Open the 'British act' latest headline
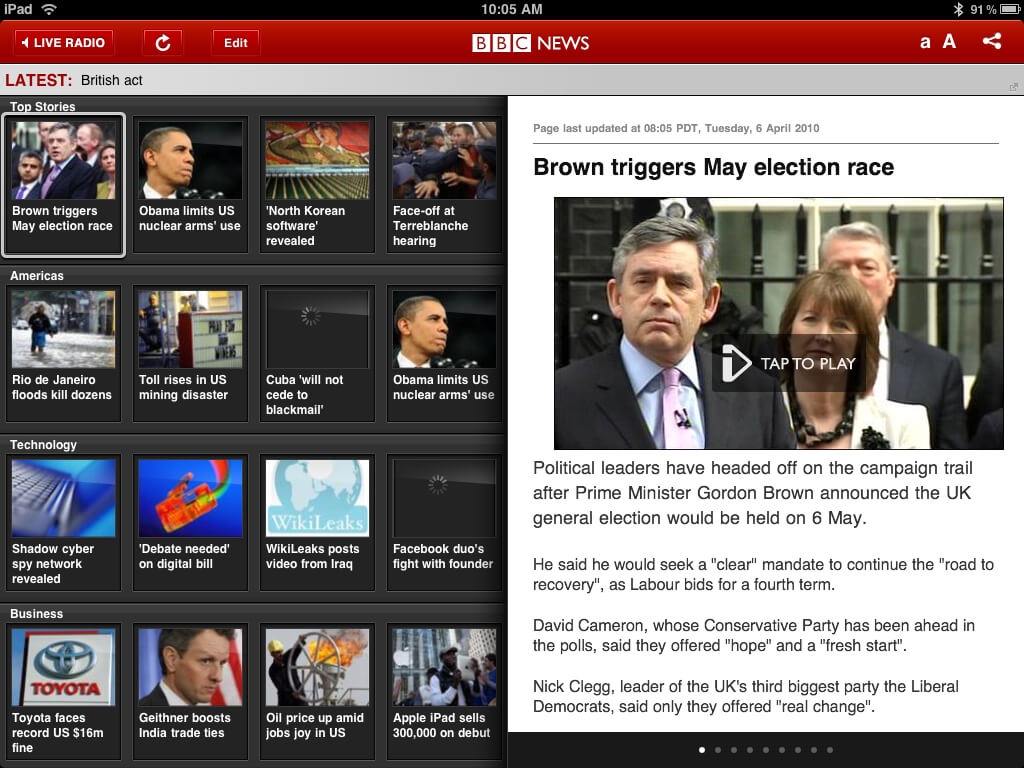1024x768 pixels. (112, 80)
